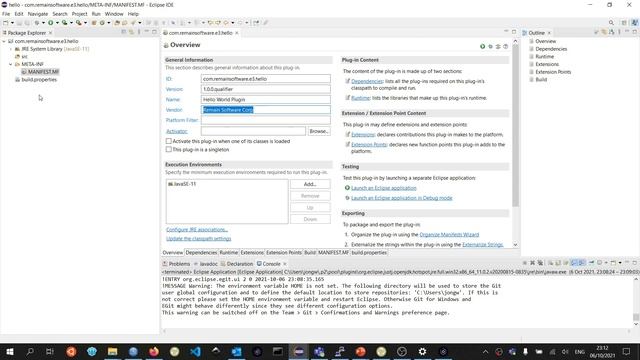The width and height of the screenshot is (640, 360).
Task: Select build.properties in Package Explorer
Action: pos(36,80)
